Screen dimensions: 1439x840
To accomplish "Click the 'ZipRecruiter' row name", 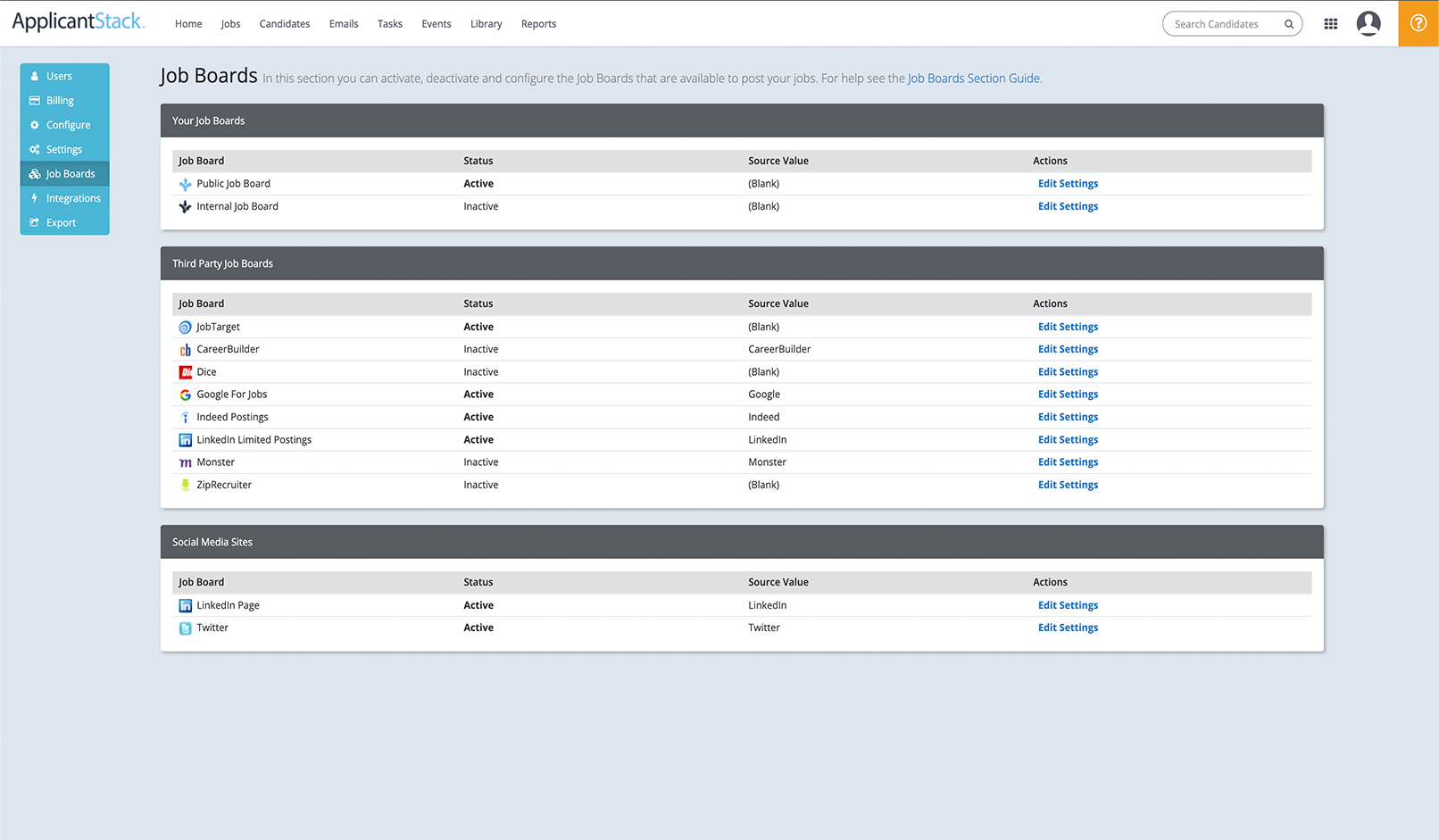I will pos(224,485).
